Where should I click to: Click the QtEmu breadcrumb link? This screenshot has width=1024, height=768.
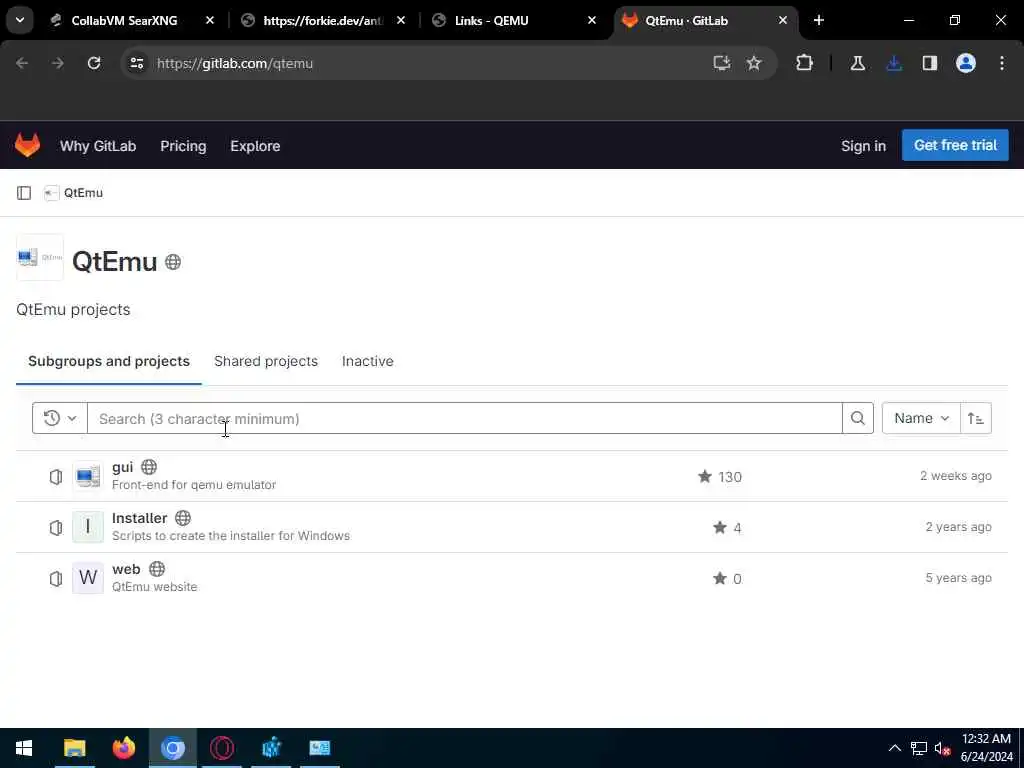83,193
